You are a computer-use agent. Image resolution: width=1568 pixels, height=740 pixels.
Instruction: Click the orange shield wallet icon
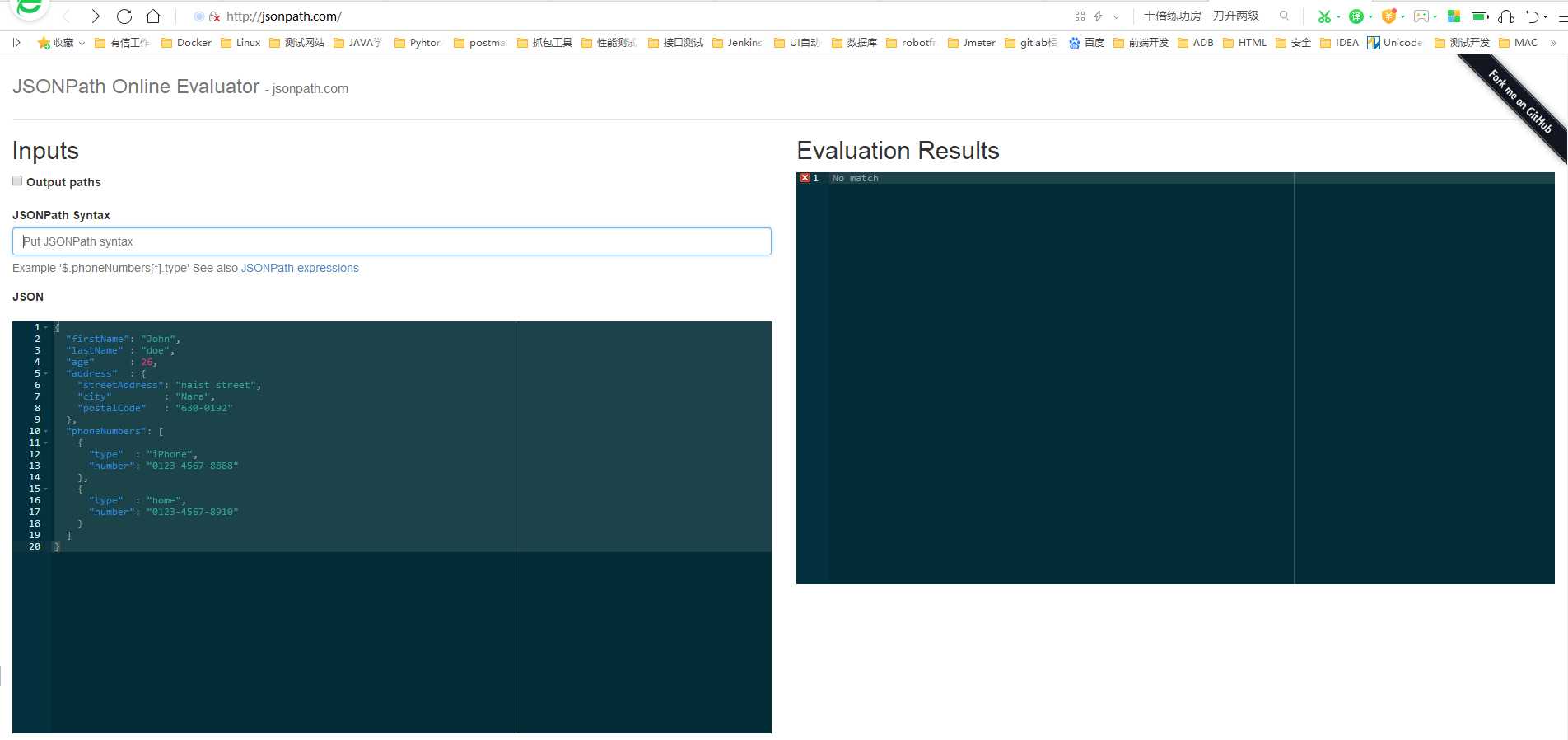[x=1389, y=16]
